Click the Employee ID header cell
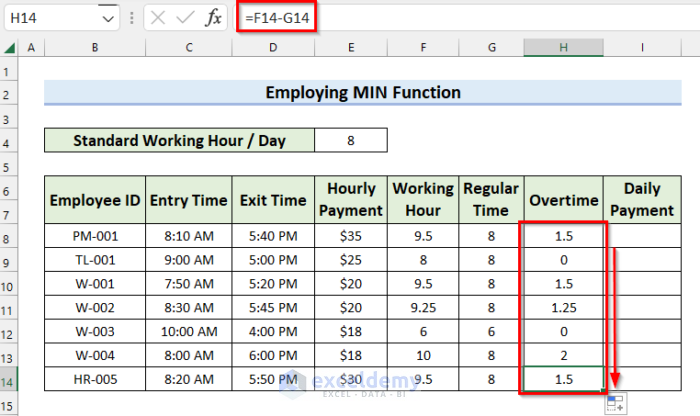The height and width of the screenshot is (416, 700). click(x=95, y=200)
